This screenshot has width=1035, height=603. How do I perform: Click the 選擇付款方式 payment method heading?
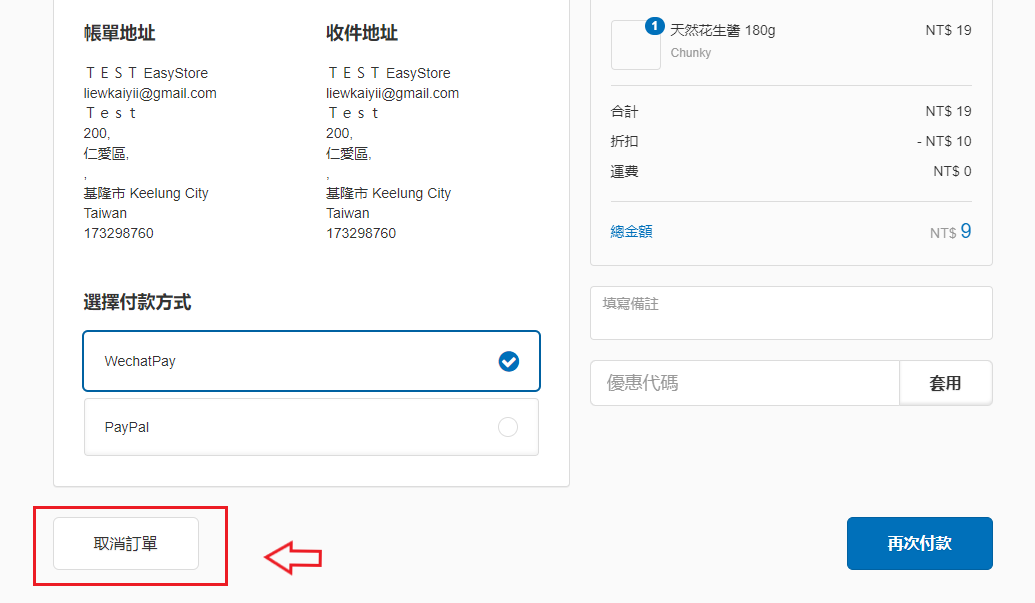tap(137, 302)
